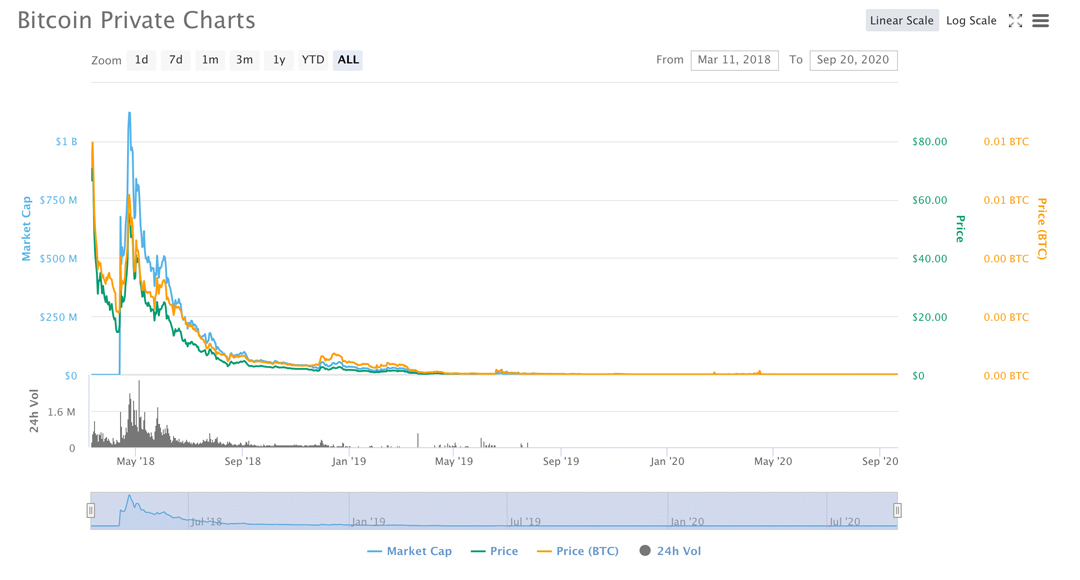Click the $60.00 price axis label
1080x580 pixels.
[x=929, y=200]
